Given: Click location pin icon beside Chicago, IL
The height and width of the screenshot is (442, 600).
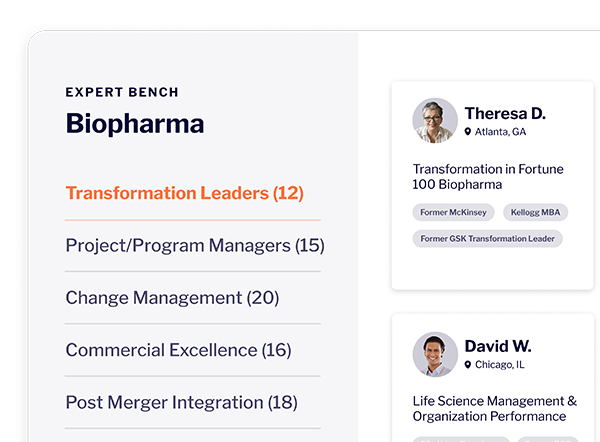Looking at the screenshot, I should pos(468,365).
